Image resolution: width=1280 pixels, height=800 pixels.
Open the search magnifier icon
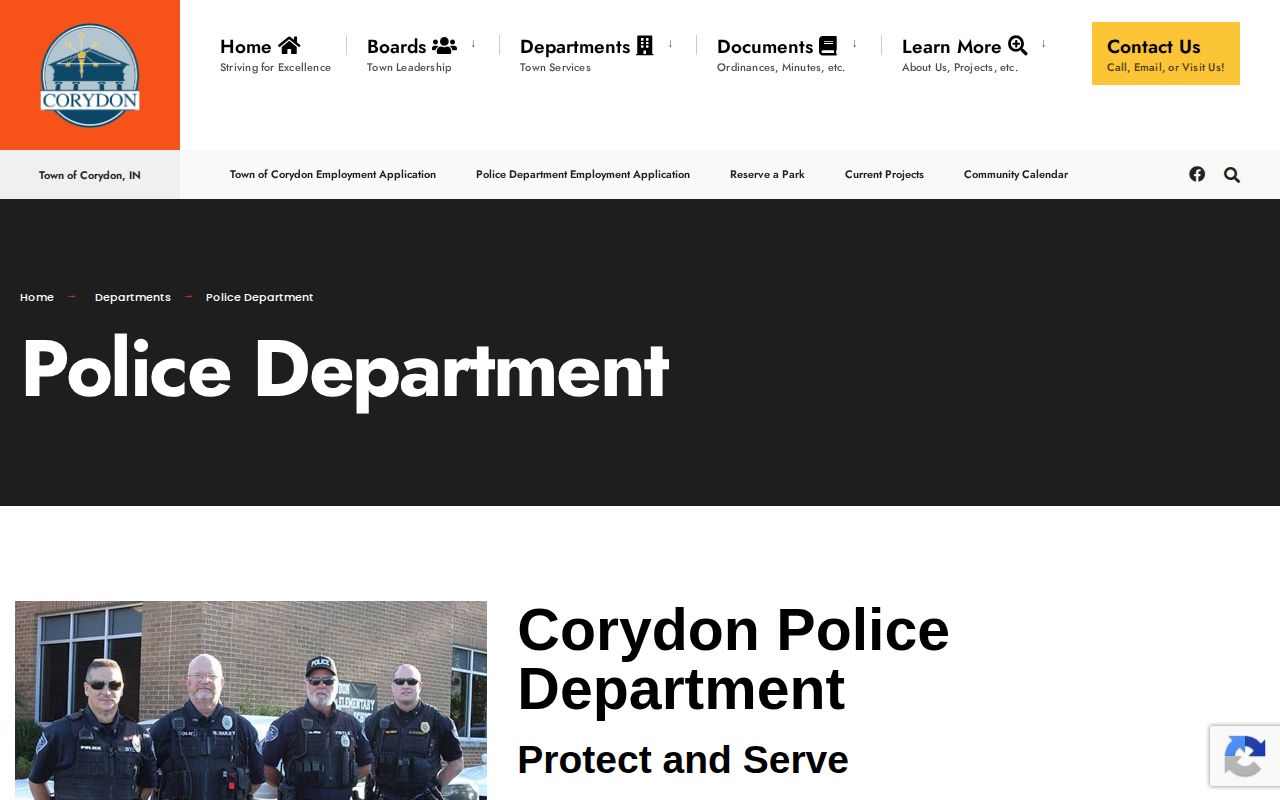pos(1232,175)
